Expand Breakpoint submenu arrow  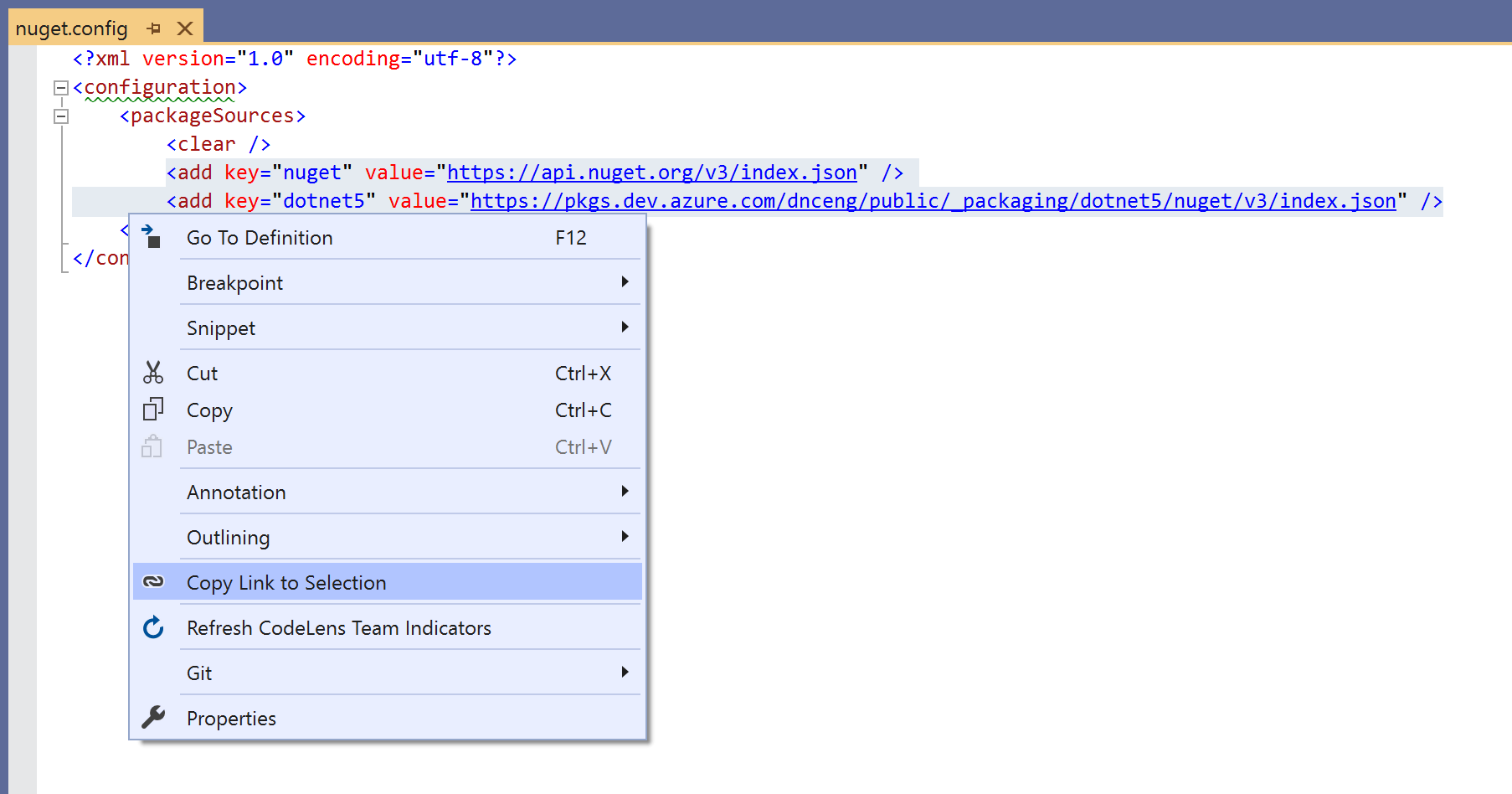point(625,282)
